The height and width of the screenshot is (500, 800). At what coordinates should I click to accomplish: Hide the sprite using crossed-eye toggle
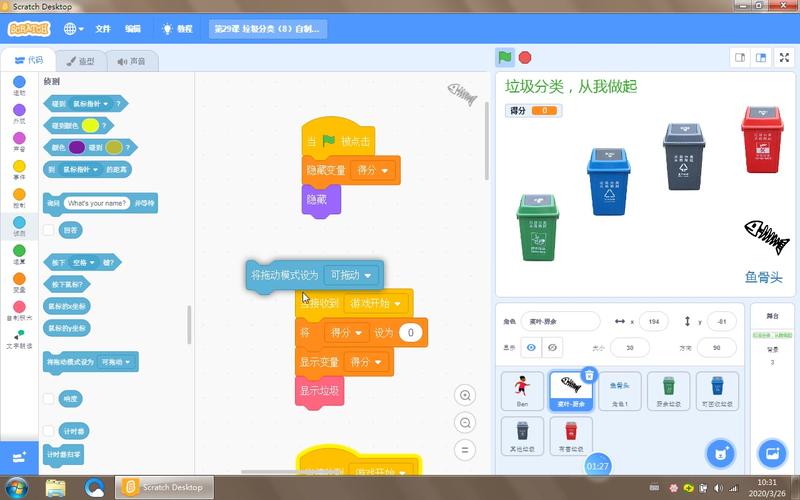pos(552,347)
